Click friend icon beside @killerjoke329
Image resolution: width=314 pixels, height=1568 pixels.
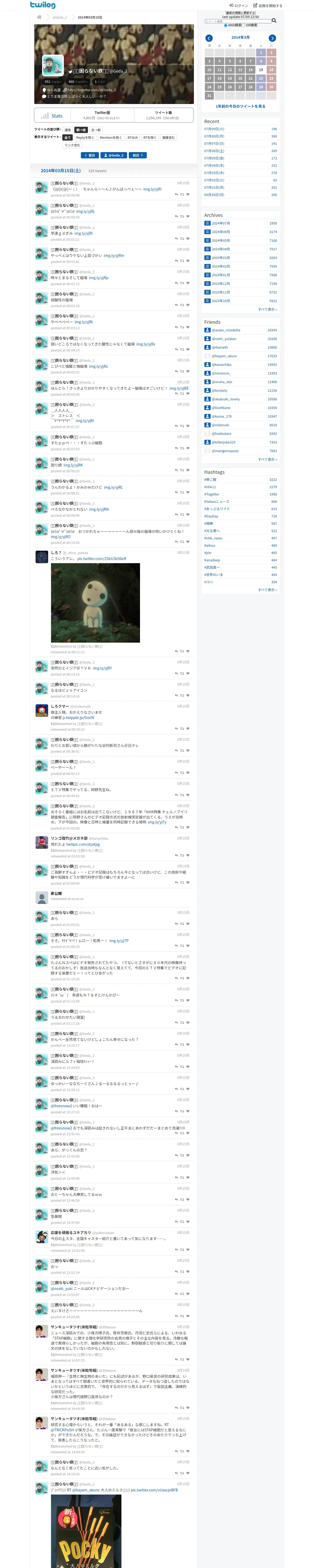(207, 442)
